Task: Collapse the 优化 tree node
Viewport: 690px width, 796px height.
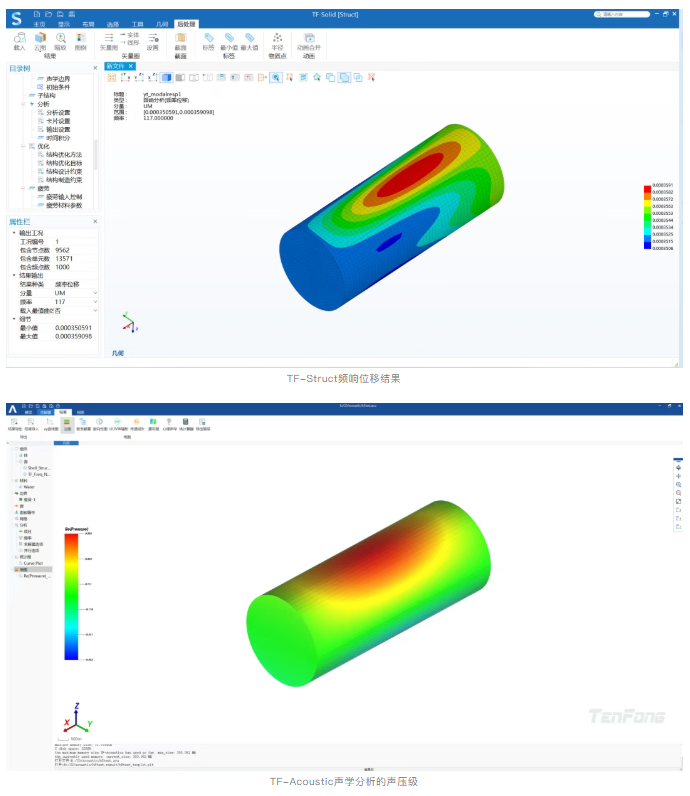Action: (23, 146)
